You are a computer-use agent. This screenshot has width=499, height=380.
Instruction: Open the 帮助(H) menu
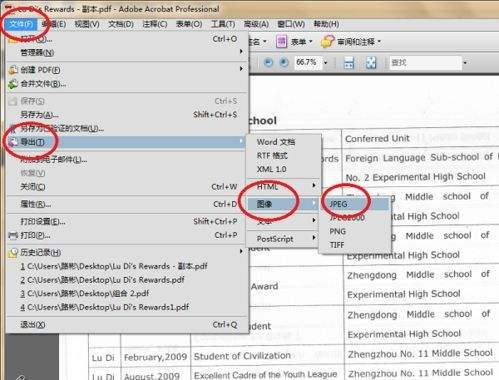click(326, 24)
